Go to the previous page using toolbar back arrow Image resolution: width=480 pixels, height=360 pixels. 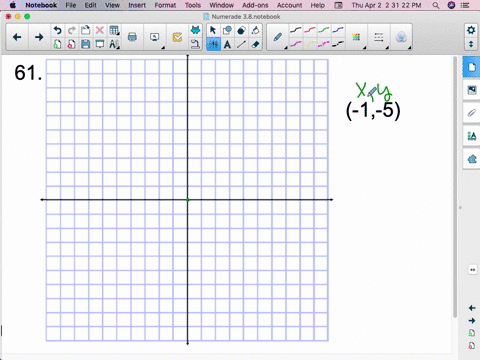tap(17, 37)
